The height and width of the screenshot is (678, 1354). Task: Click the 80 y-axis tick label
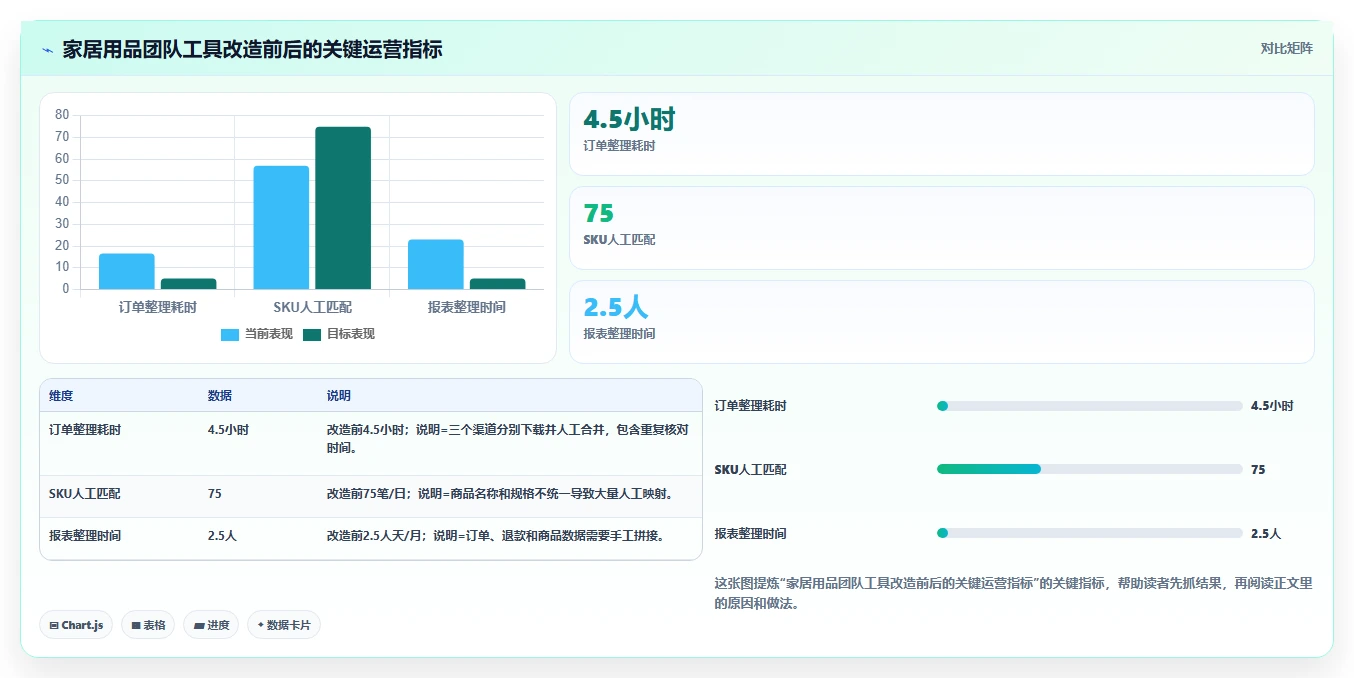point(62,115)
